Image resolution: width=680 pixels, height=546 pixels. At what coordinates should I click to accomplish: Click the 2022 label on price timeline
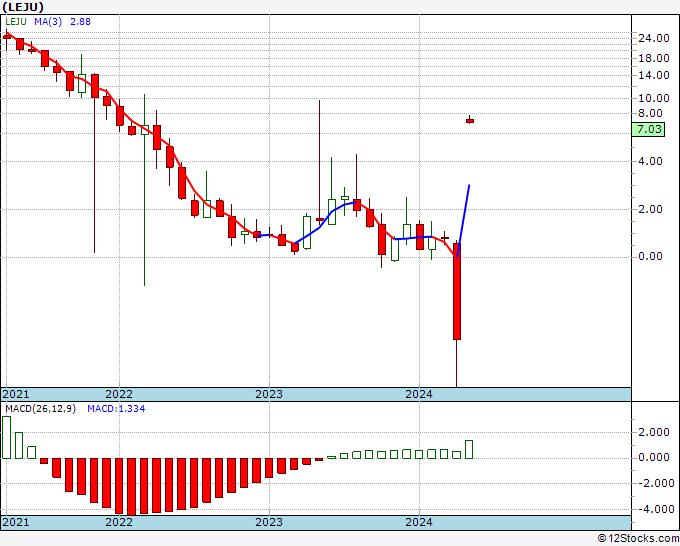tap(119, 394)
